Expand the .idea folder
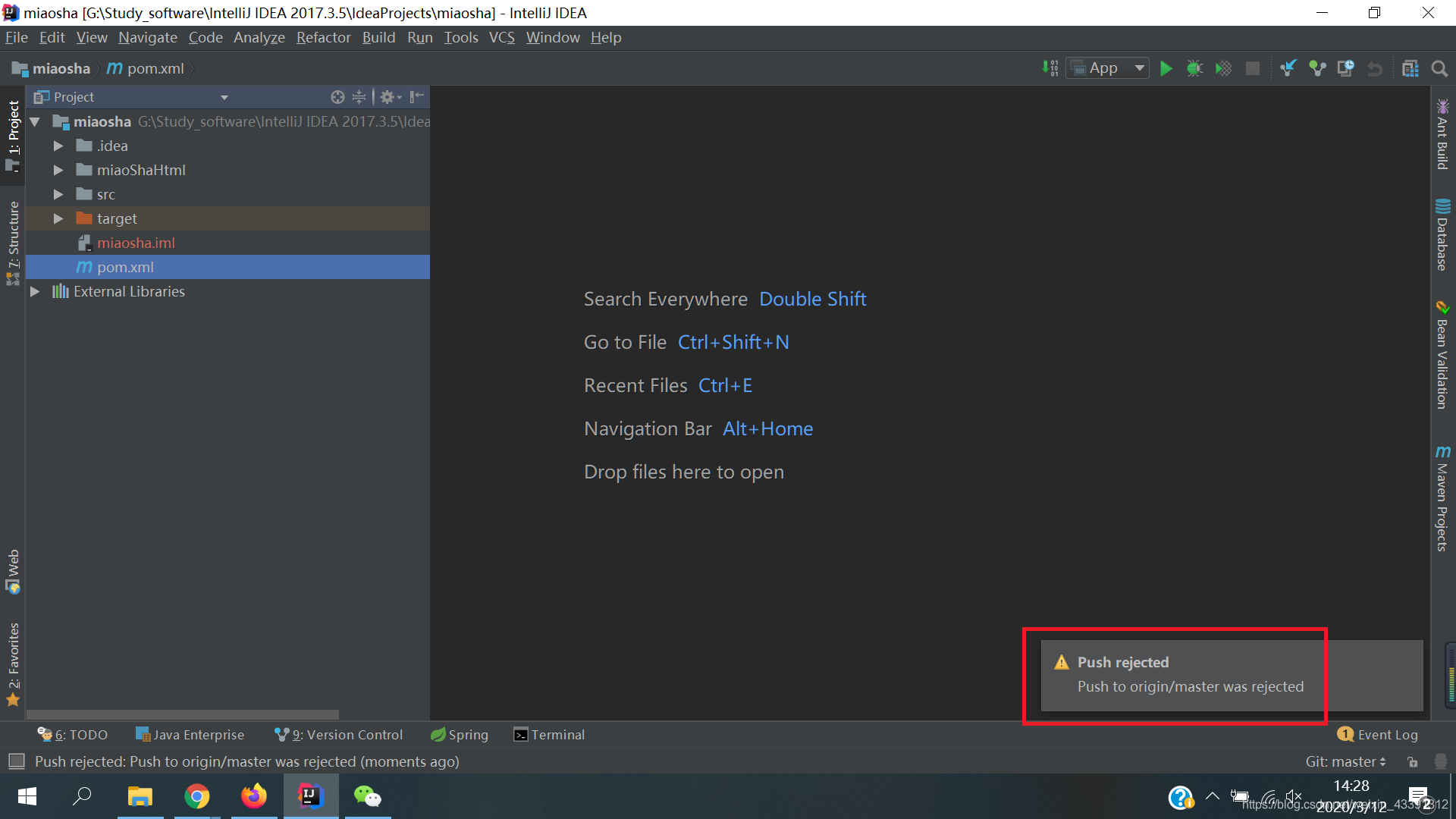 (x=58, y=146)
